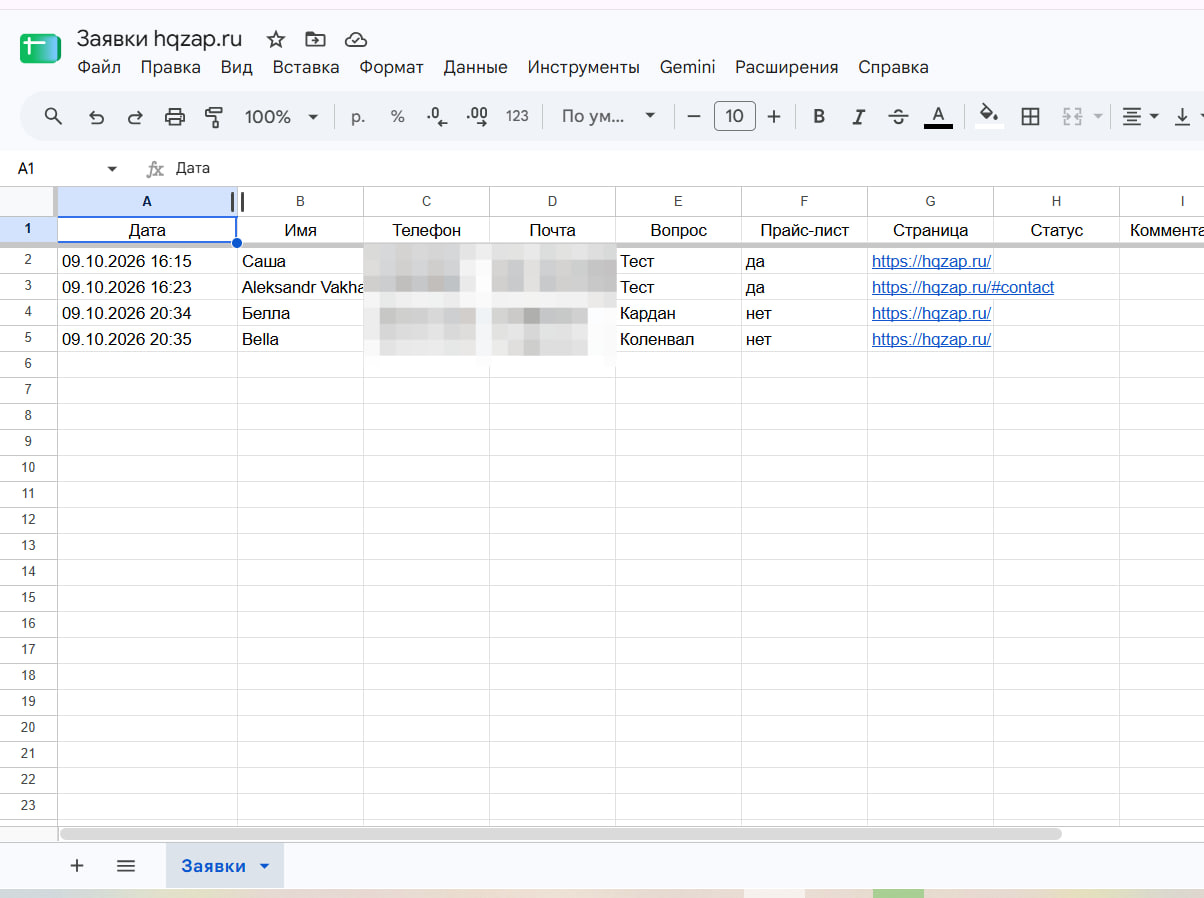Star the Заявки hqzap.ru document
1204x898 pixels.
[276, 39]
